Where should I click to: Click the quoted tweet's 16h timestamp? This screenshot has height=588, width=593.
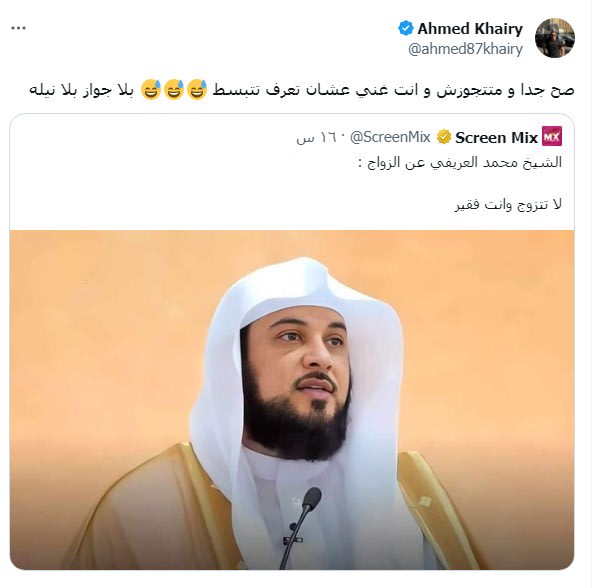(x=317, y=138)
